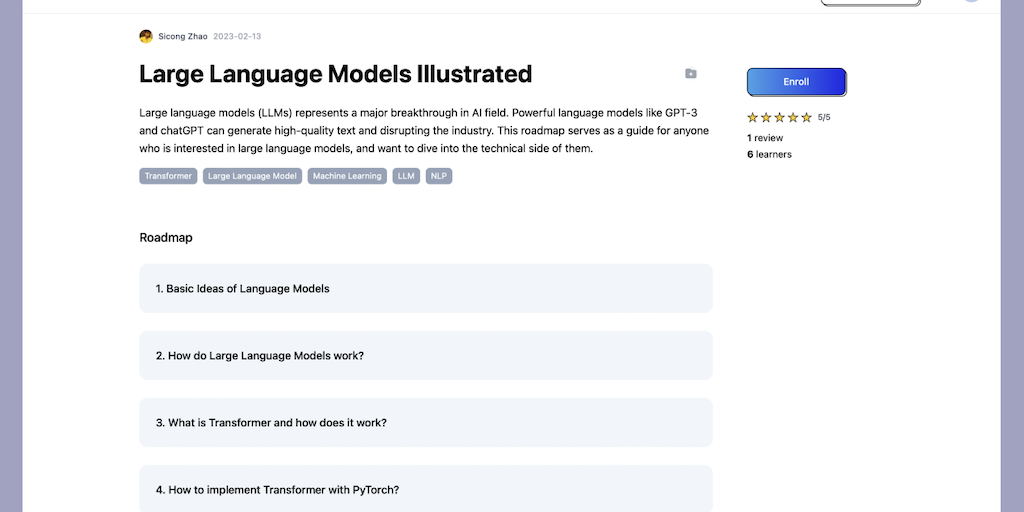The width and height of the screenshot is (1024, 512).
Task: Expand "1. Basic Ideas of Language Models"
Action: [x=425, y=288]
